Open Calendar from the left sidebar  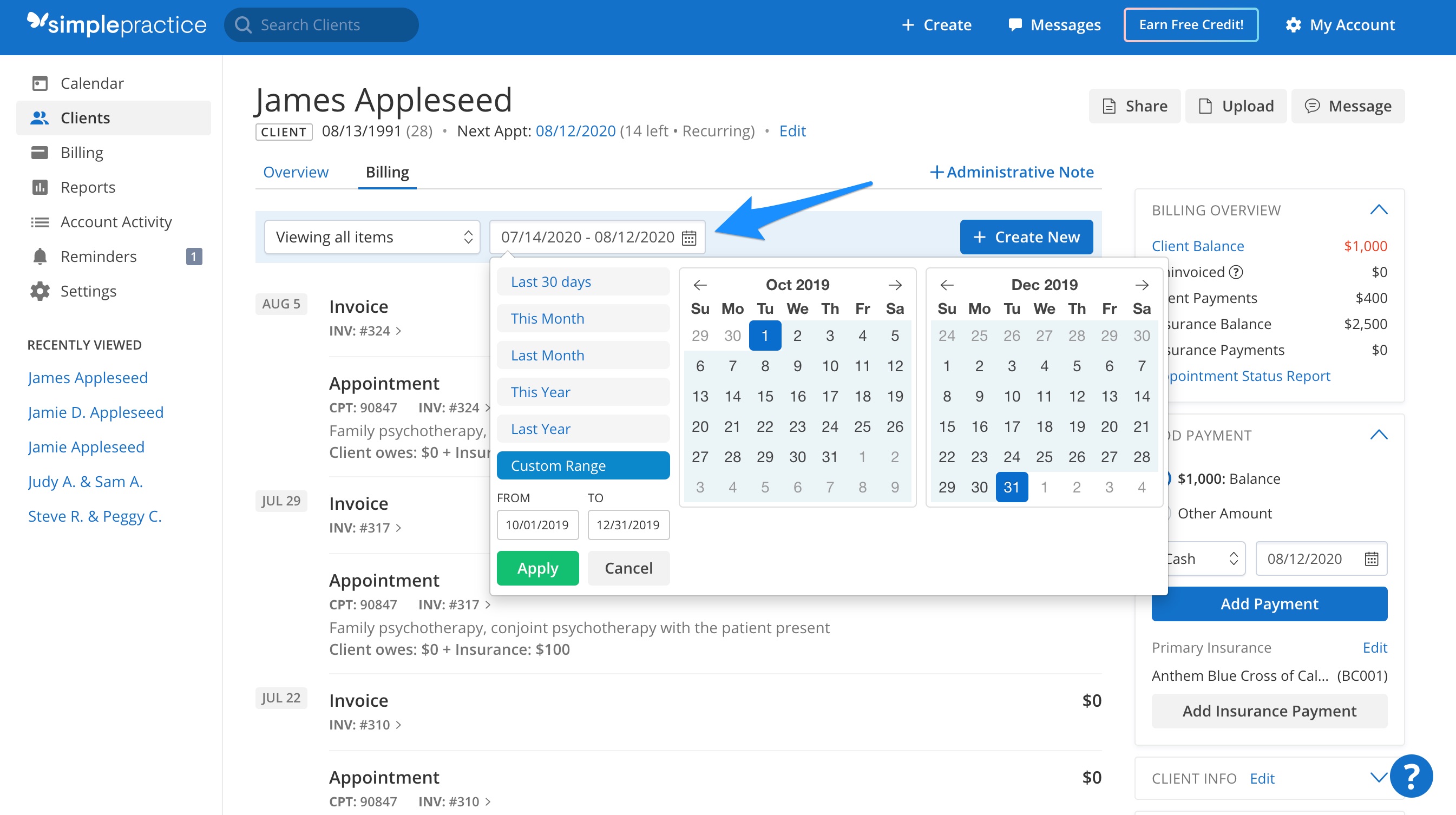[40, 82]
